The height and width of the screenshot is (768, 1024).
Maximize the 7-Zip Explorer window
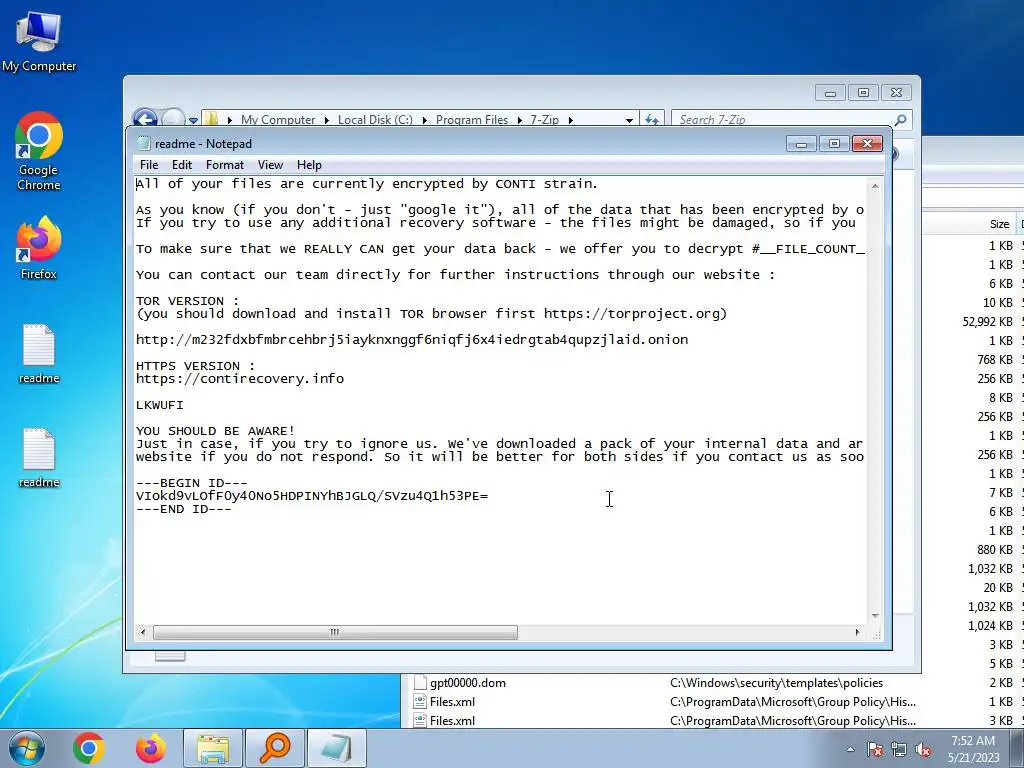[863, 93]
